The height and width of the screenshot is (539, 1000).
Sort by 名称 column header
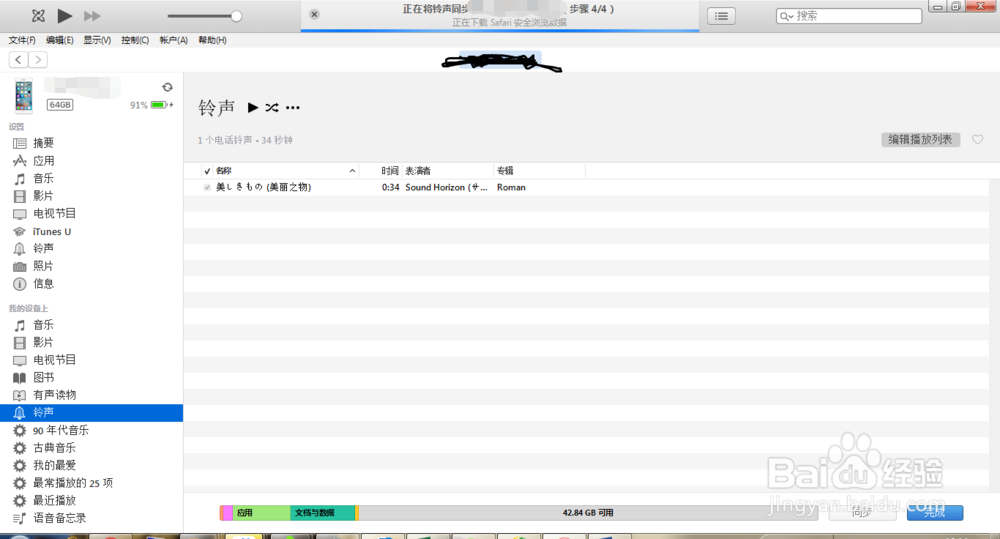pyautogui.click(x=223, y=171)
